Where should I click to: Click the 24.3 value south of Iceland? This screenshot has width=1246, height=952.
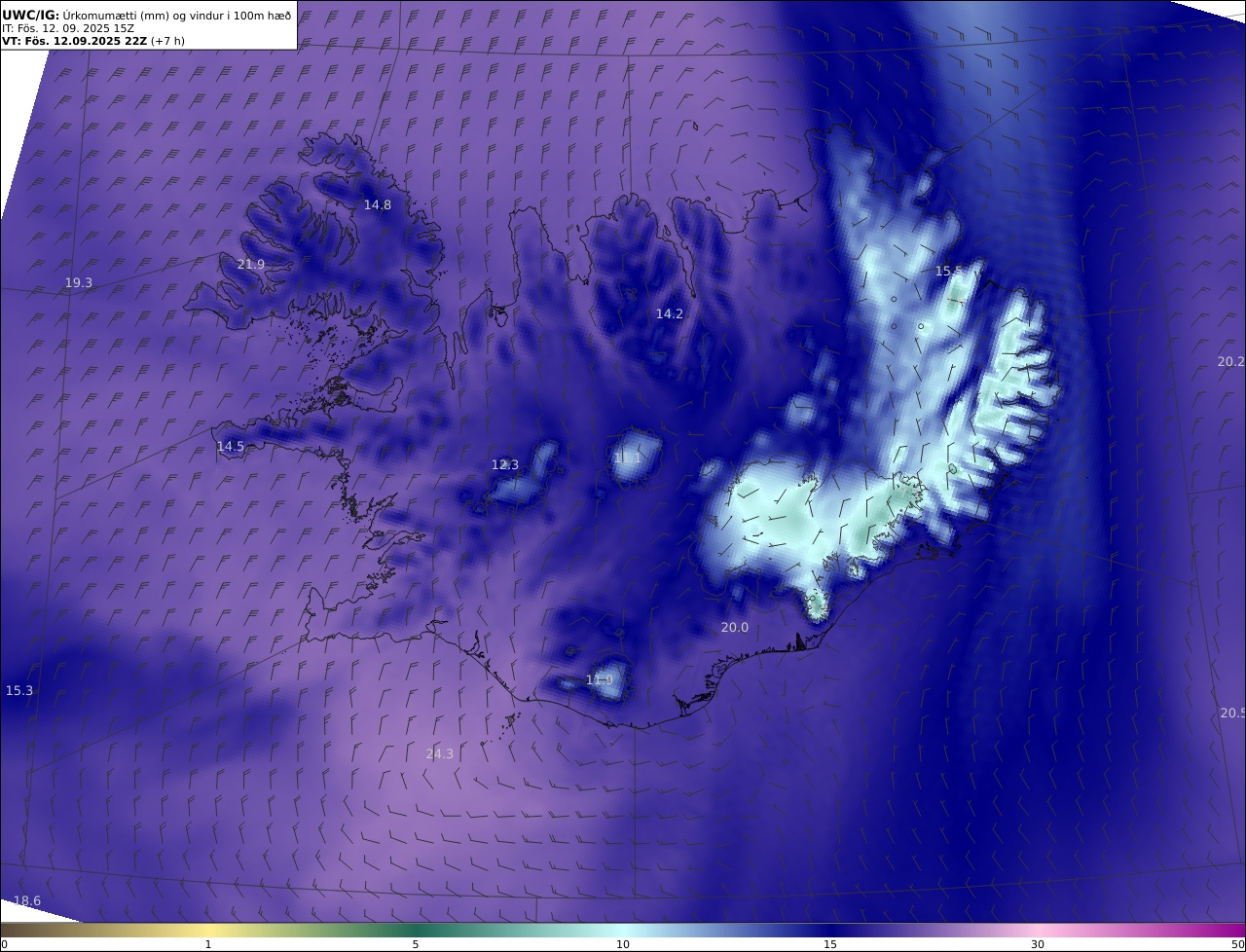tap(440, 753)
